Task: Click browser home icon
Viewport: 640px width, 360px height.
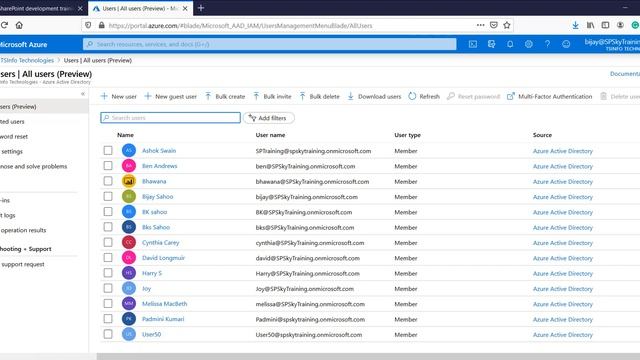Action: tap(19, 25)
